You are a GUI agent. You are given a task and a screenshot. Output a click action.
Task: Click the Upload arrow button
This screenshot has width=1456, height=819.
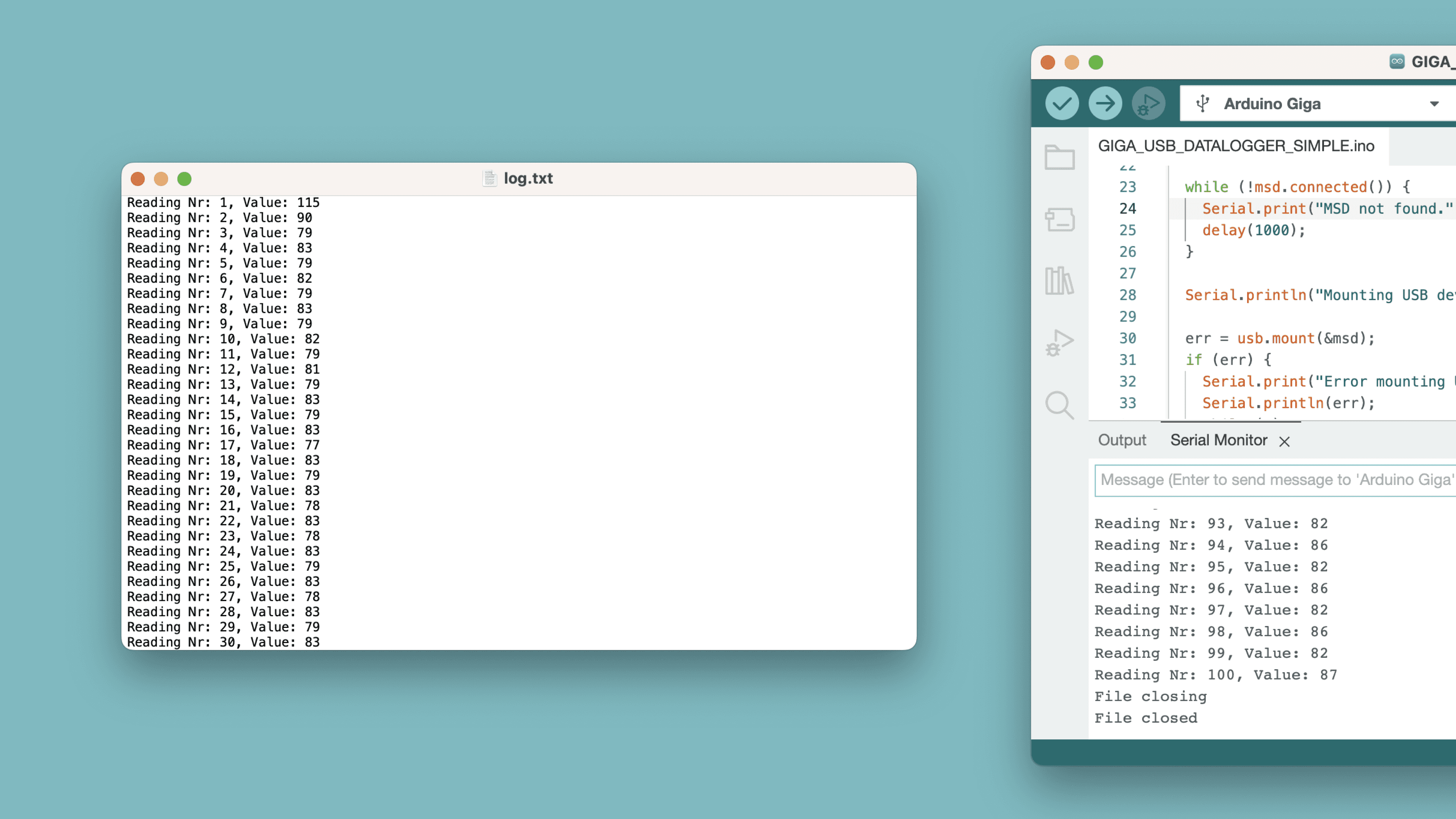coord(1105,104)
